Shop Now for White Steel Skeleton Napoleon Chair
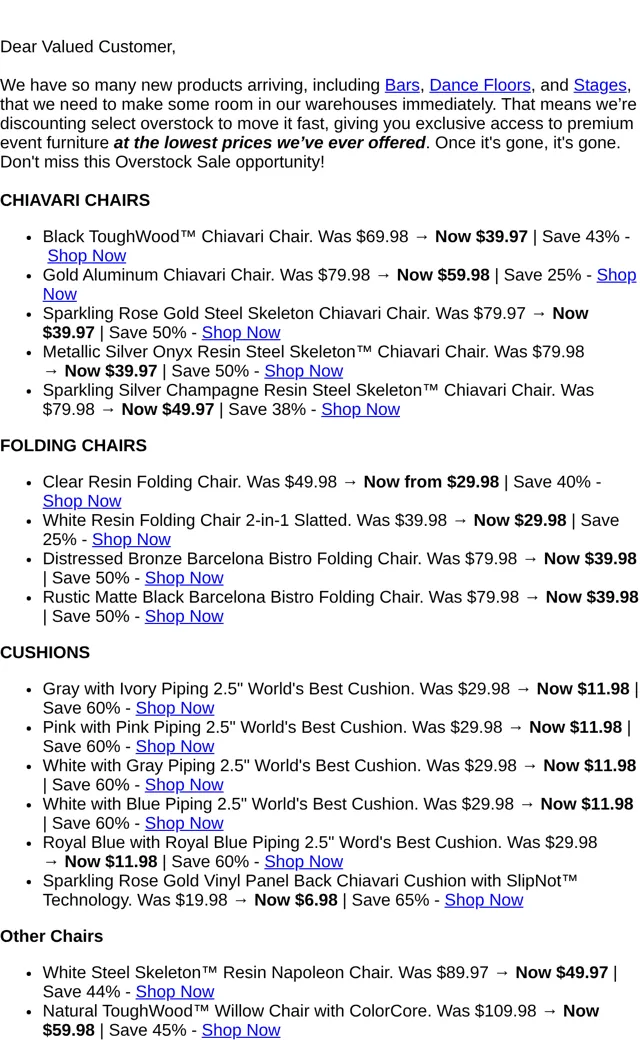Viewport: 640px width, 1040px height. [175, 992]
